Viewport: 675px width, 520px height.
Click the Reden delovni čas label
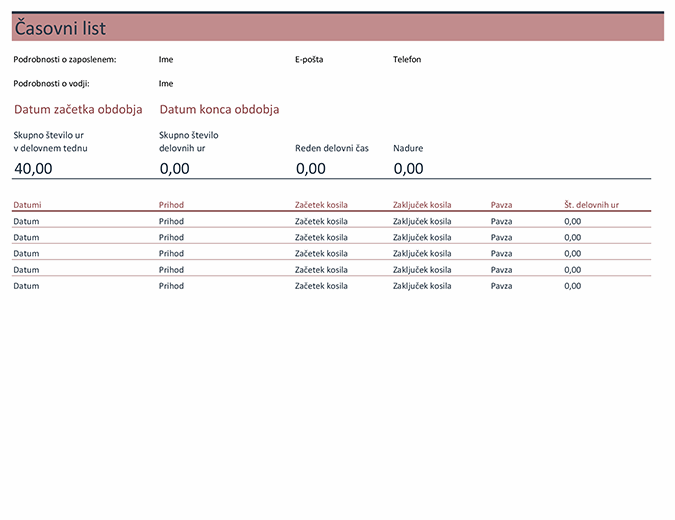pyautogui.click(x=332, y=148)
